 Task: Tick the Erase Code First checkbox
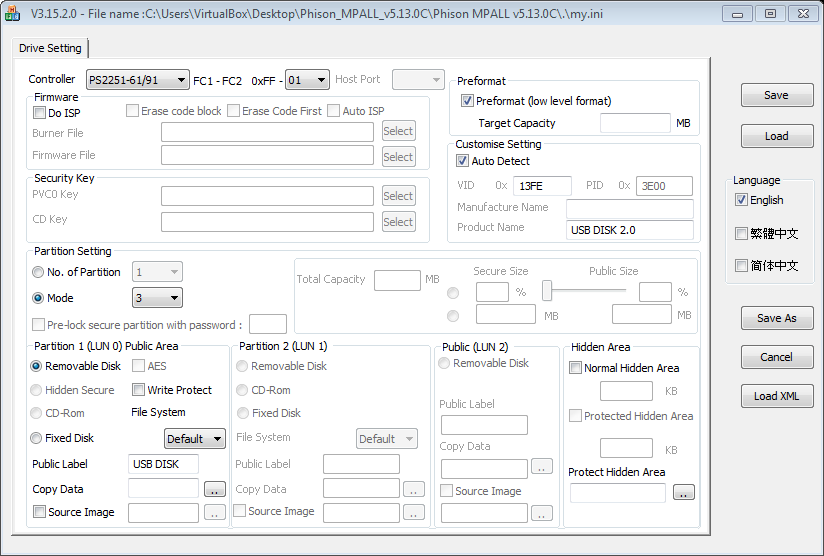click(x=233, y=110)
